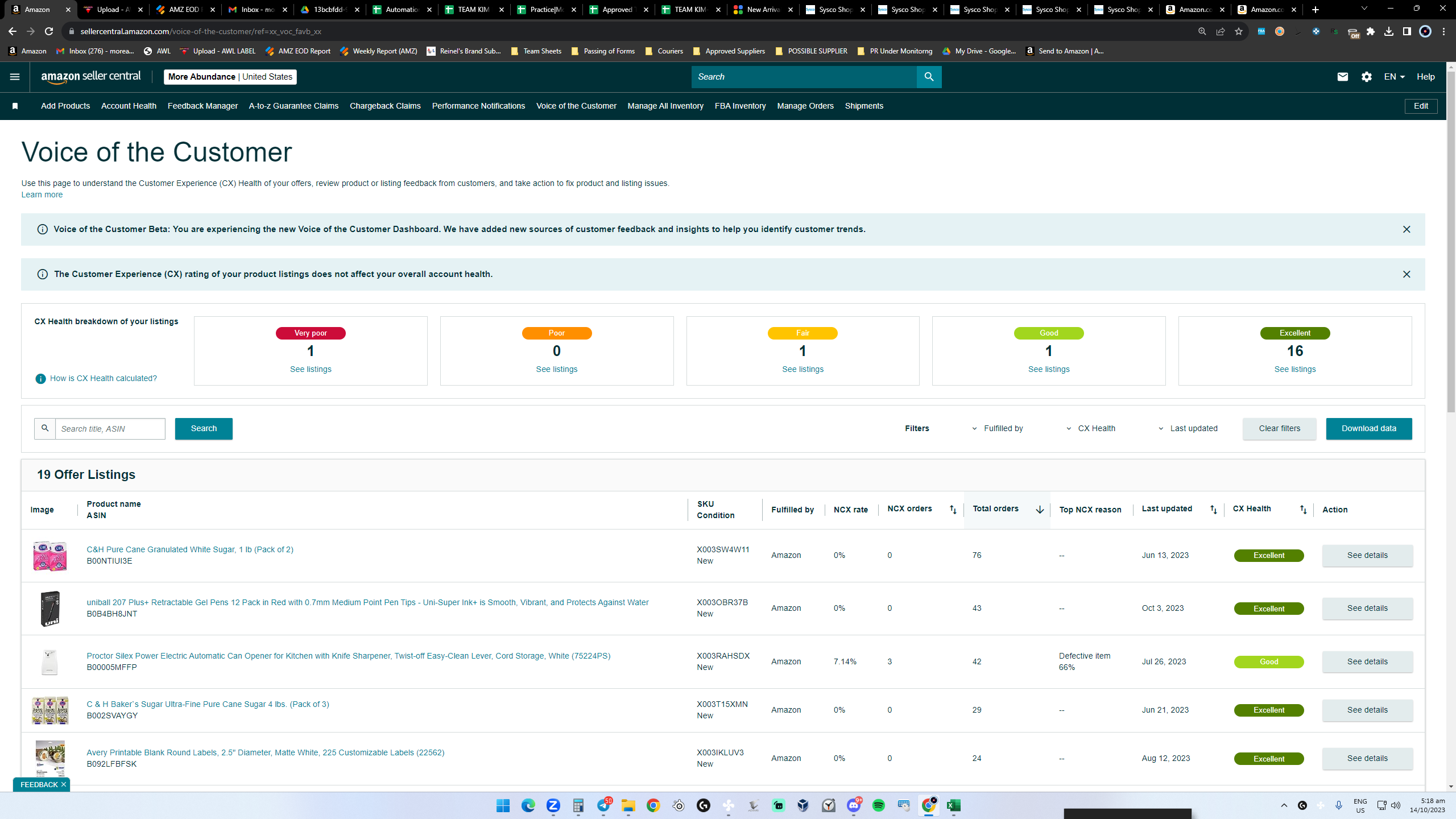Click the system volume icon in tray
This screenshot has height=819, width=1456.
click(x=1396, y=805)
